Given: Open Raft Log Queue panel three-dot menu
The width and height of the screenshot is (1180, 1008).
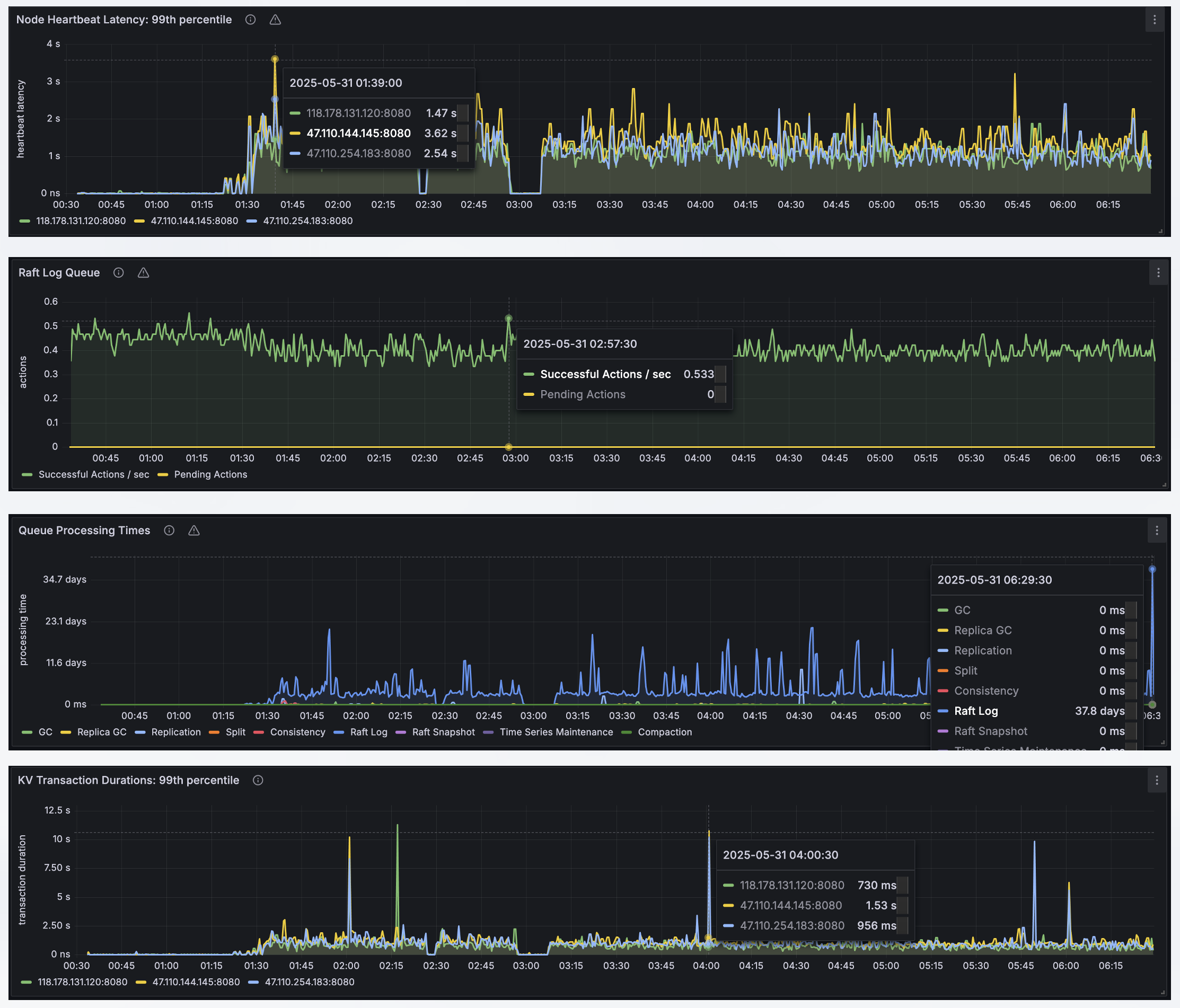Looking at the screenshot, I should coord(1158,273).
